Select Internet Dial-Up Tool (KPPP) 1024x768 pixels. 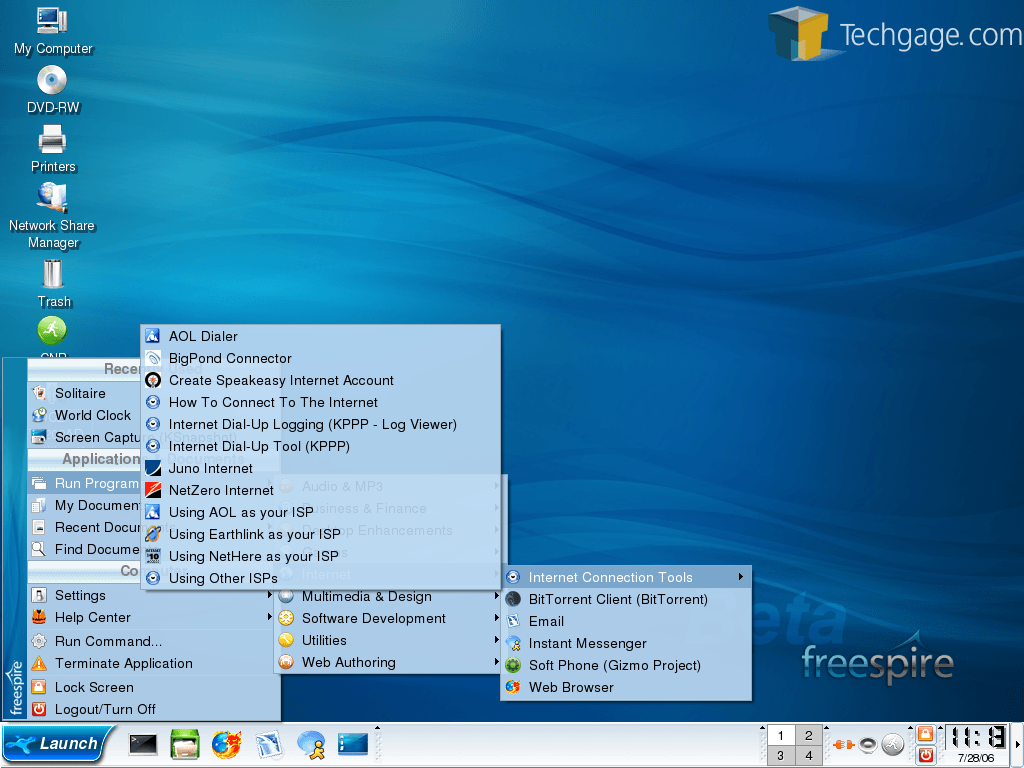pos(321,447)
